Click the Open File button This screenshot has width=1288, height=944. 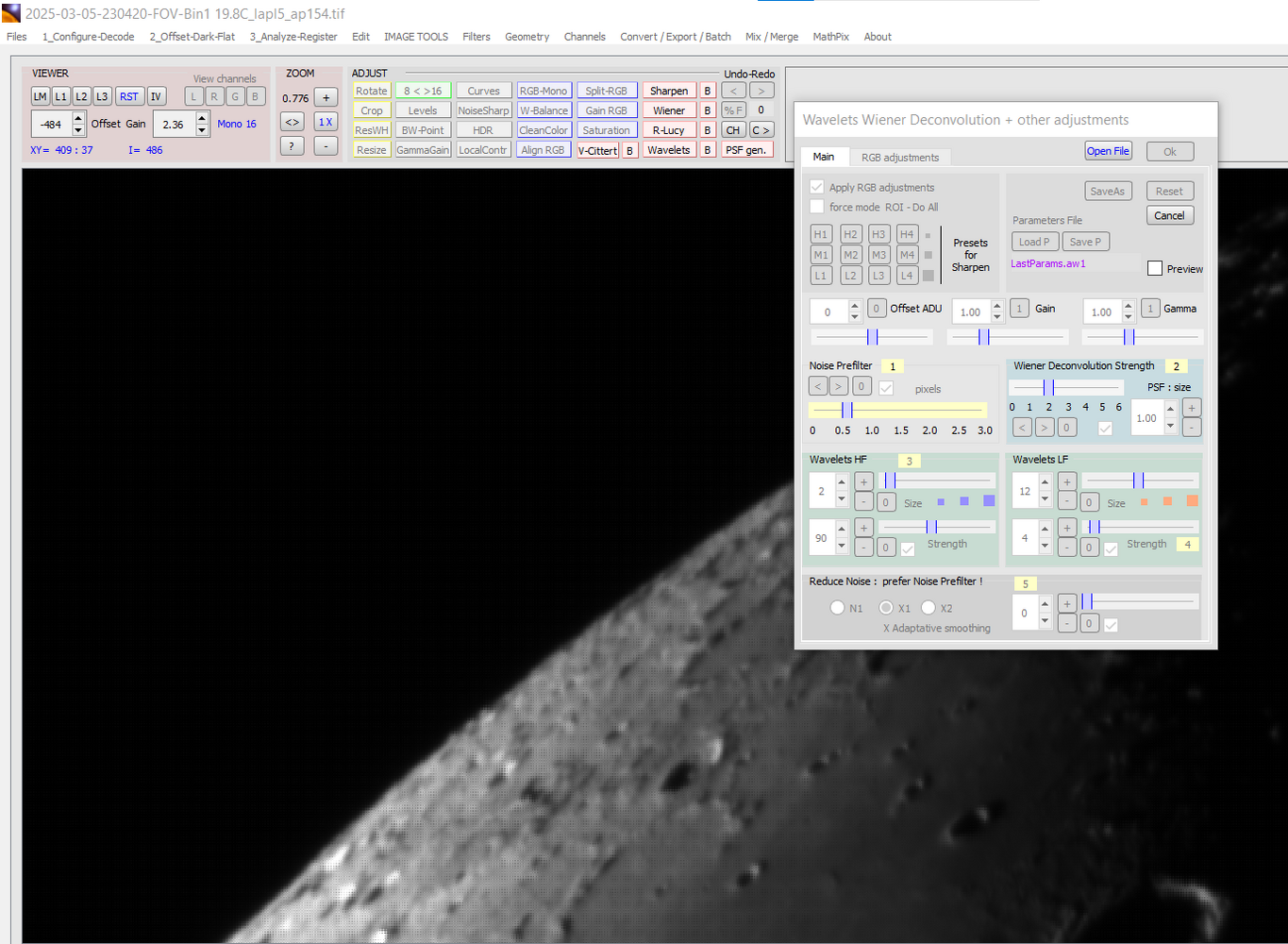1107,151
